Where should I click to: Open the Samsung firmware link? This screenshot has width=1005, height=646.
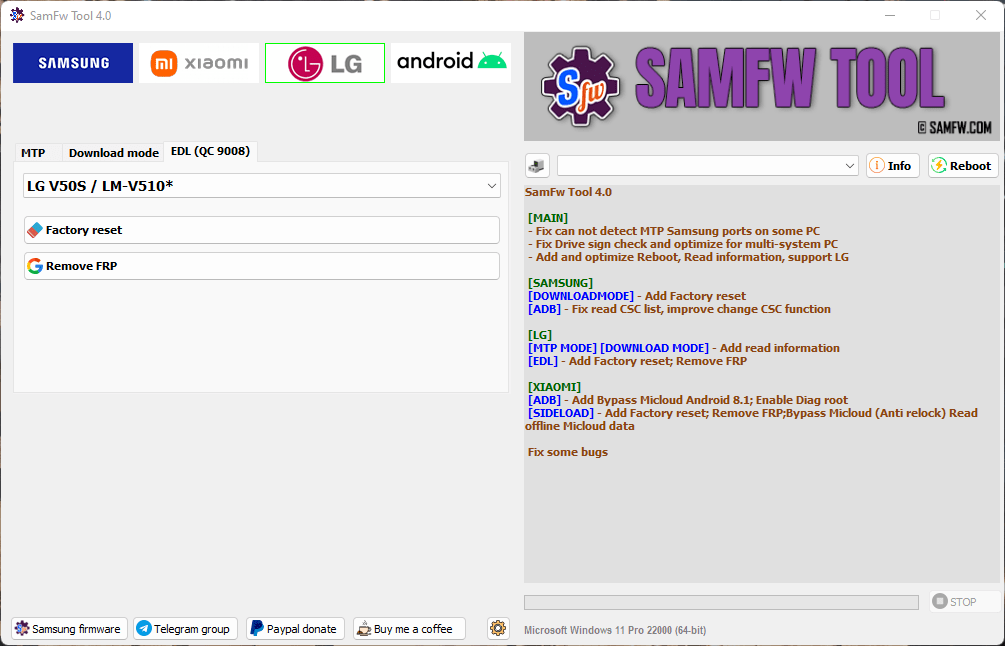[69, 629]
